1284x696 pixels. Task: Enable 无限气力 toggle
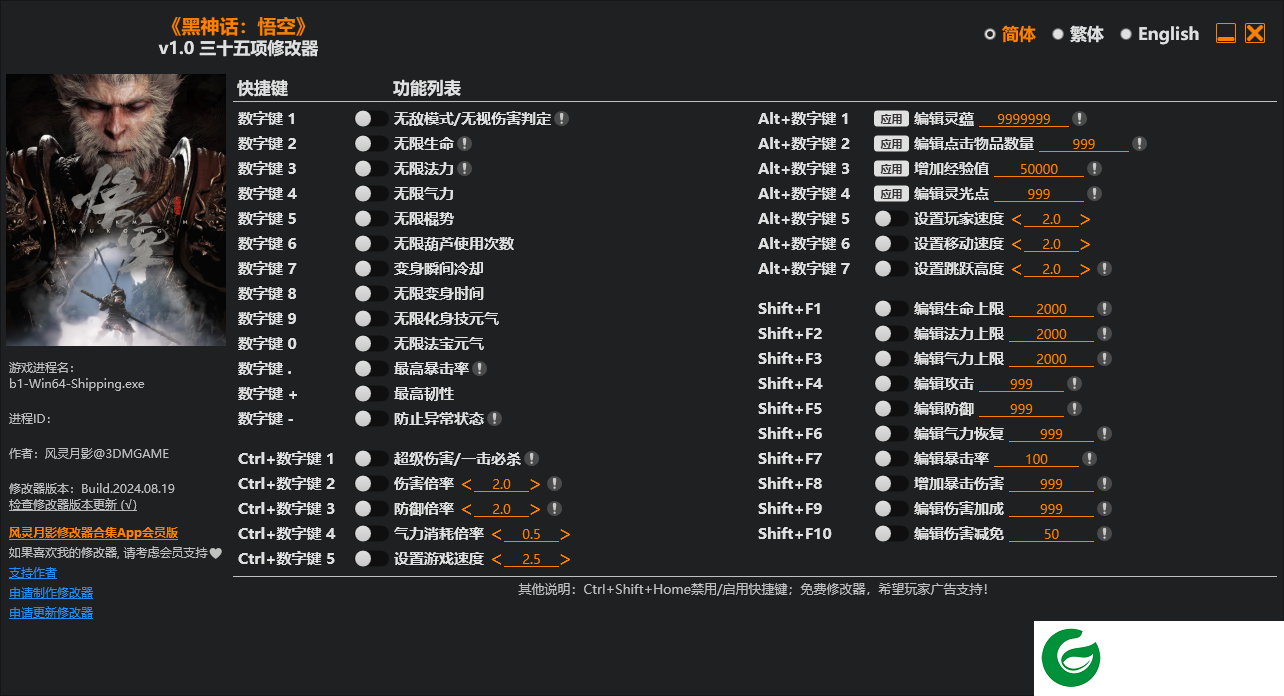pos(371,194)
